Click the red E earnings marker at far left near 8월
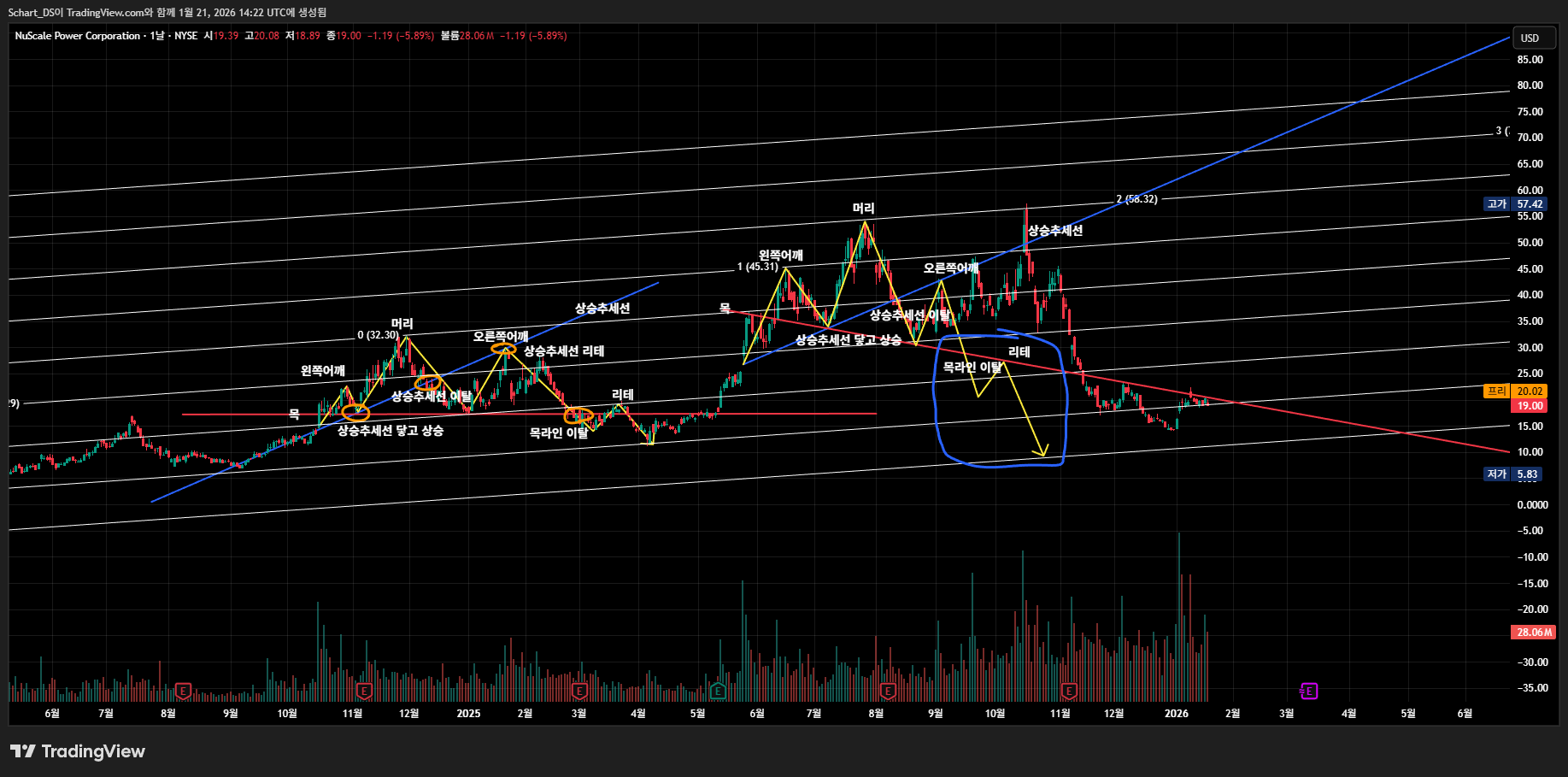Viewport: 1568px width, 777px height. 182,691
